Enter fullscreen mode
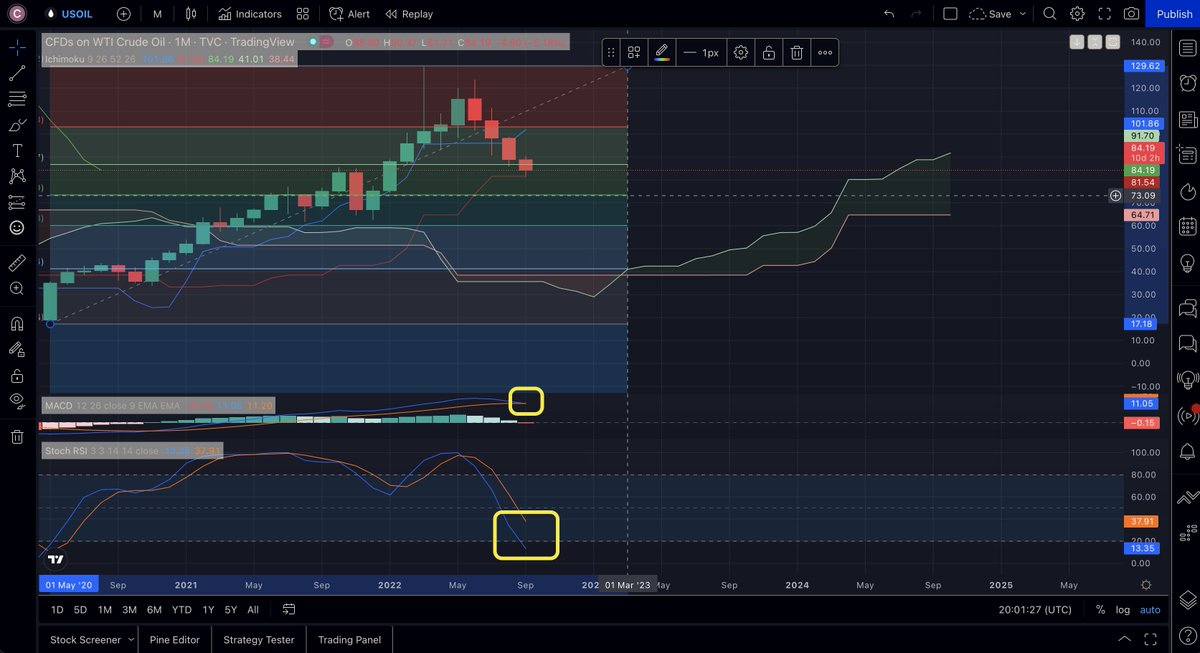Screen dimensions: 1200x653 pyautogui.click(x=1104, y=14)
